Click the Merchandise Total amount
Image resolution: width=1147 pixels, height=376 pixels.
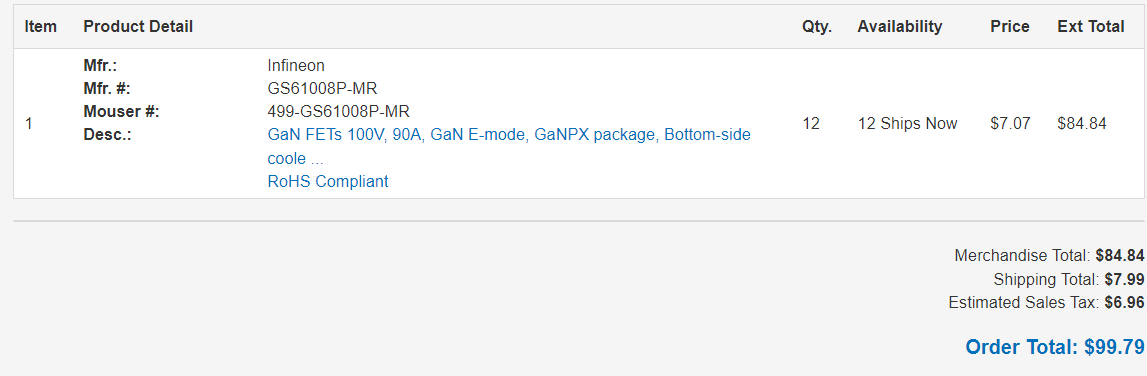pyautogui.click(x=1119, y=256)
